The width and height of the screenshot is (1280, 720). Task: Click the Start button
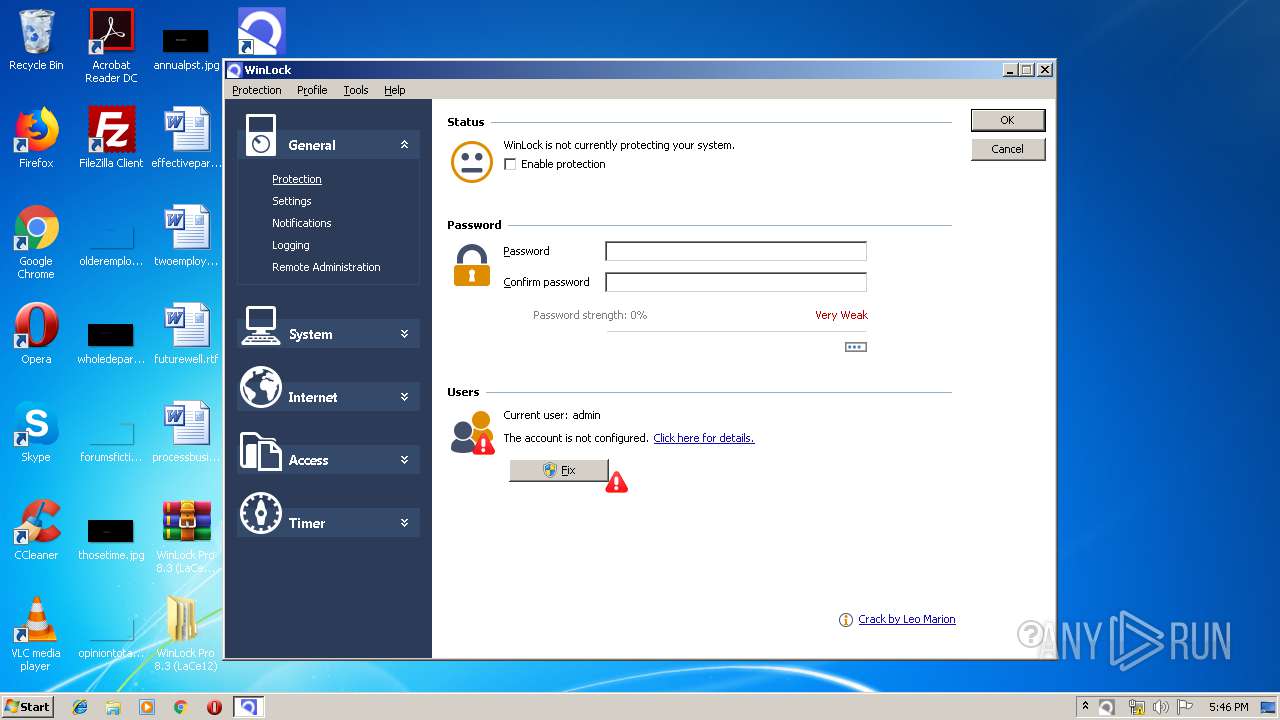tap(28, 707)
